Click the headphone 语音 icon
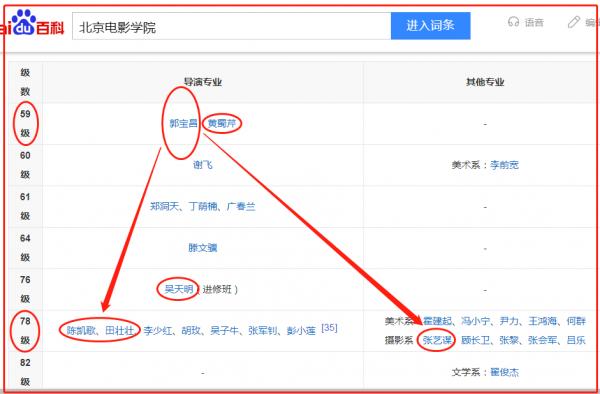 point(514,22)
